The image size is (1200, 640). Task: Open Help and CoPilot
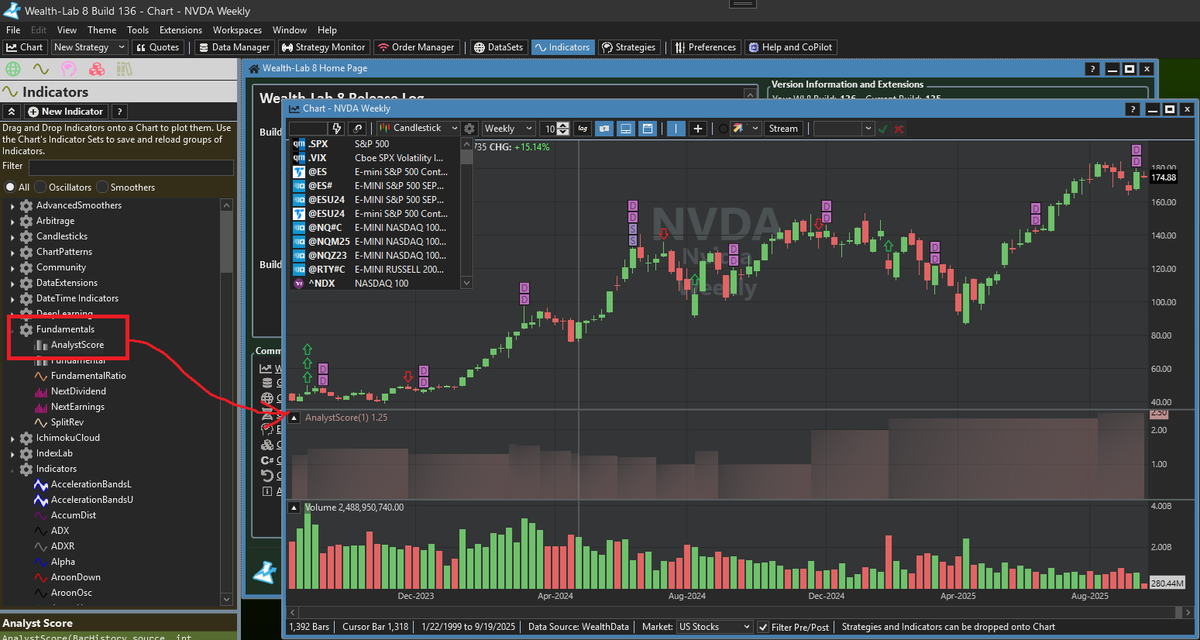[x=790, y=46]
